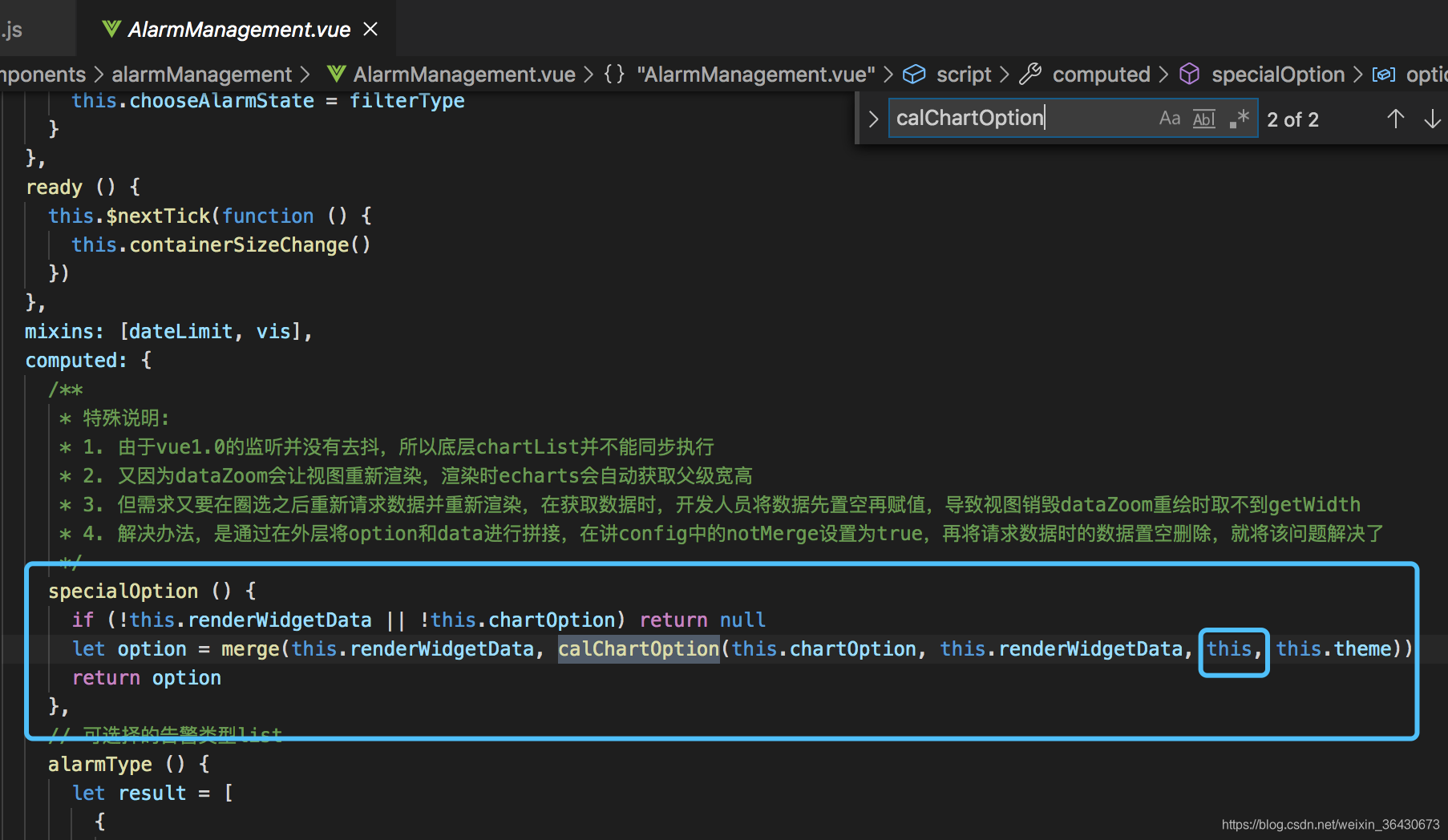Expand the chevron after computed breadcrumb
1448x840 pixels.
pos(1163,75)
